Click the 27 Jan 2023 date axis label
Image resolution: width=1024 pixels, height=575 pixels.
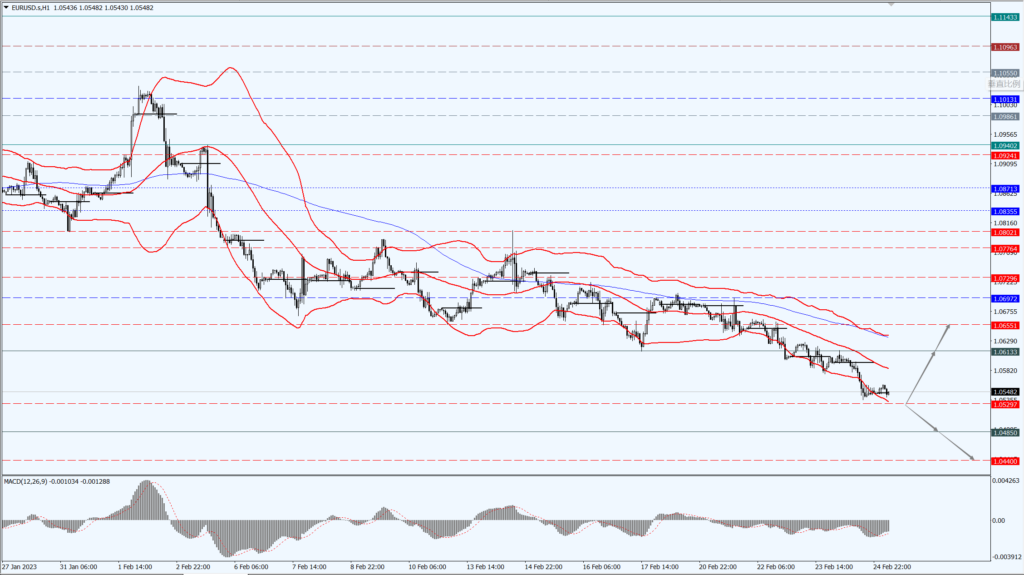pos(20,565)
